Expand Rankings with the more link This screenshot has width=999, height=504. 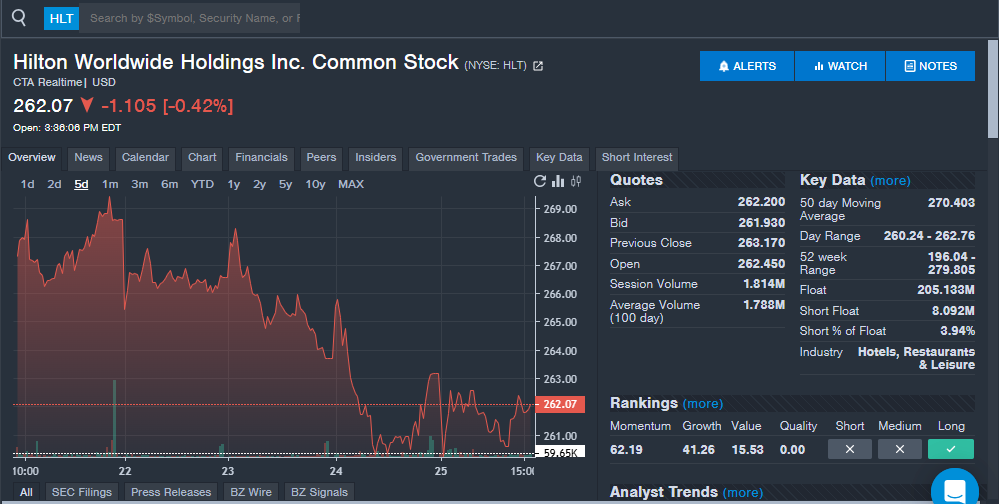tap(702, 404)
